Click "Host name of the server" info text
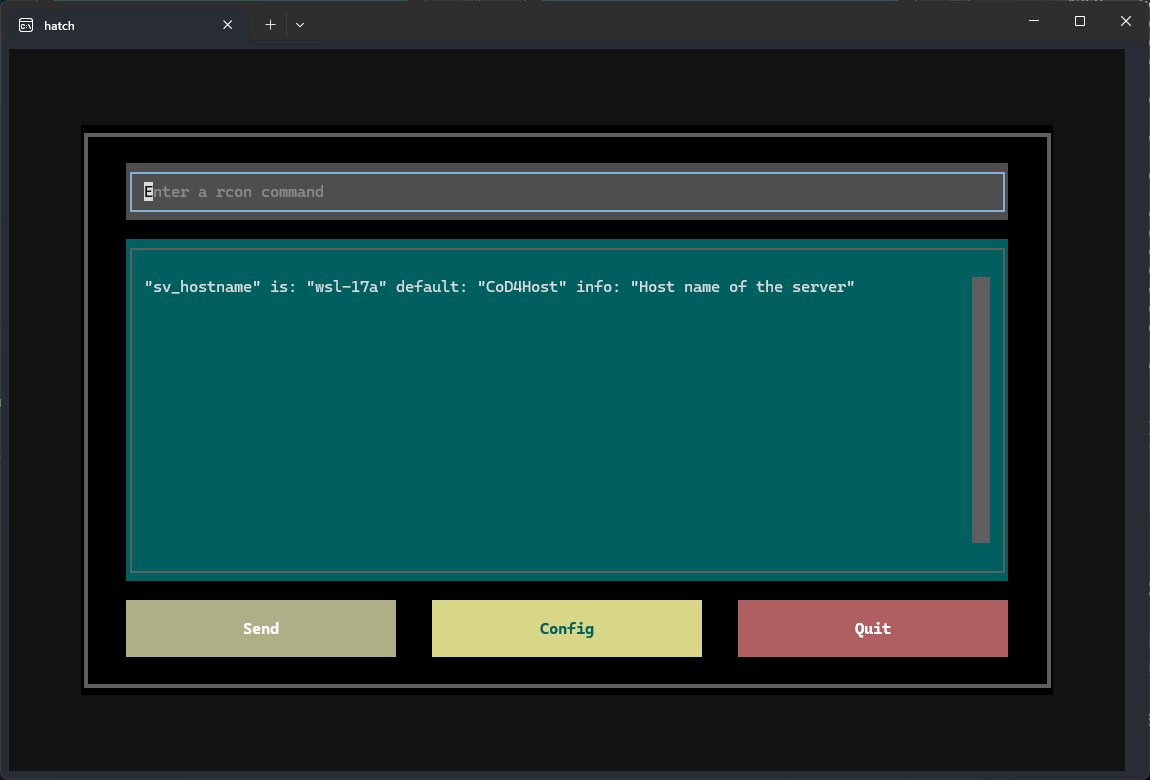Screen dimensions: 1150x780 (x=742, y=287)
